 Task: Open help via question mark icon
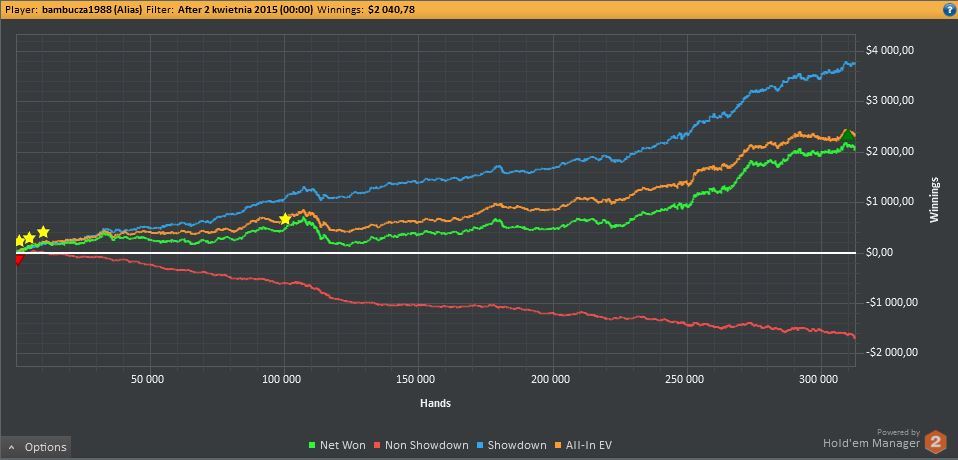(951, 10)
